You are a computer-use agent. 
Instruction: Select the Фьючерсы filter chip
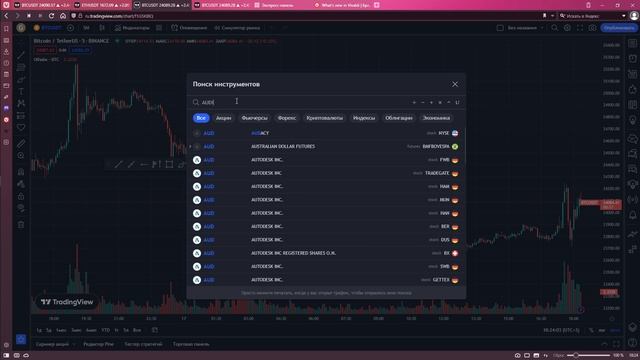254,118
